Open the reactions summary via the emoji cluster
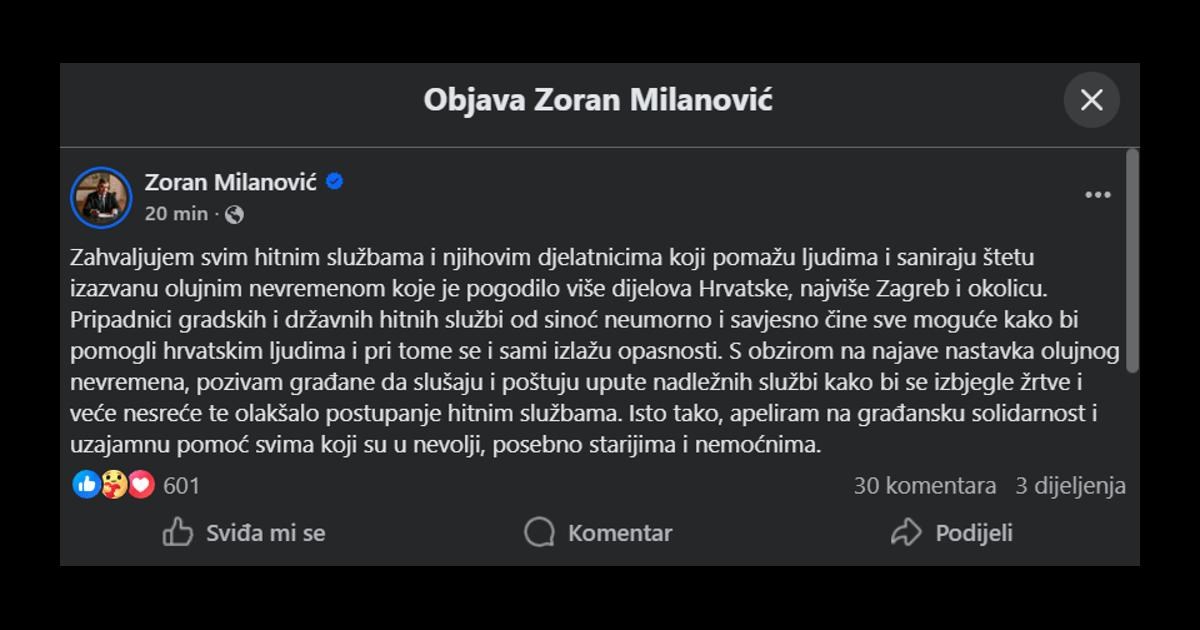Screen dimensions: 1200x630 point(112,485)
